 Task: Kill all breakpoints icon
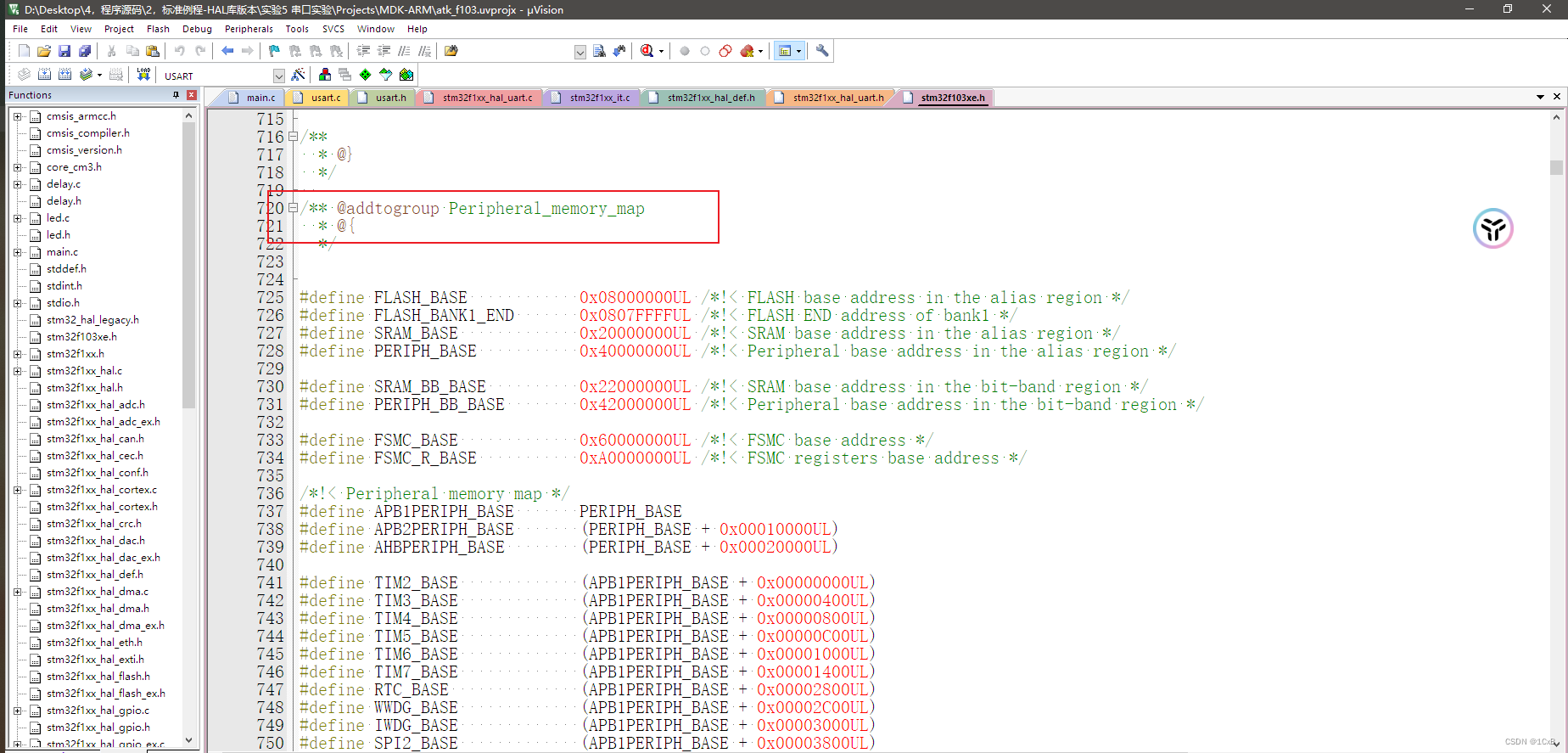[x=747, y=51]
